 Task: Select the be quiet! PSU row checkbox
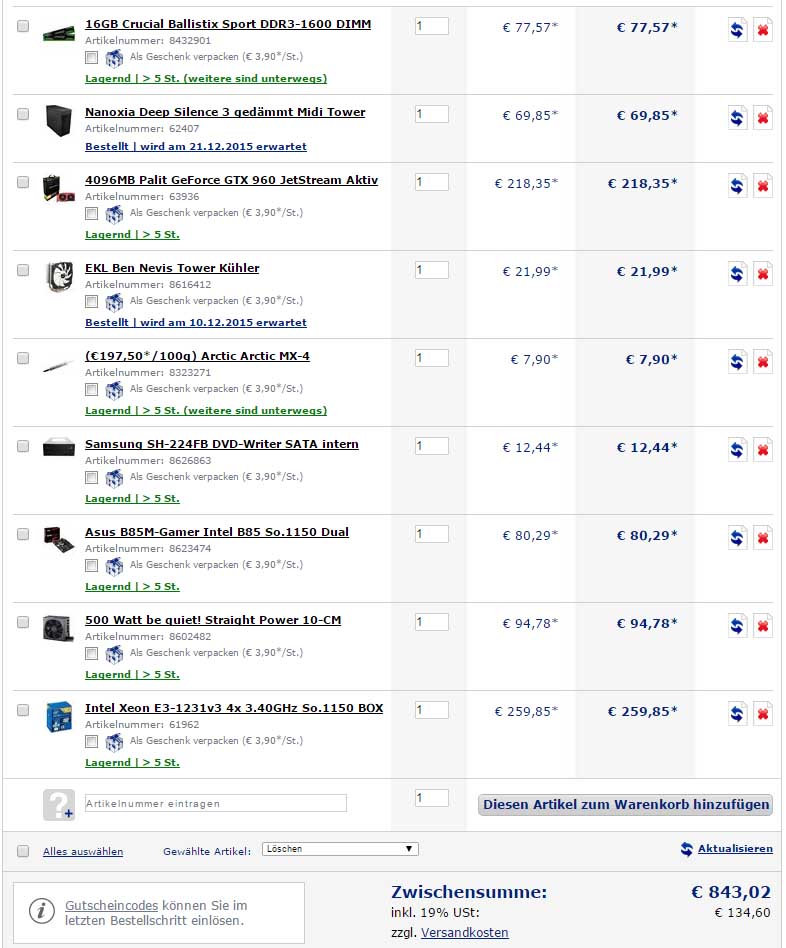[23, 622]
